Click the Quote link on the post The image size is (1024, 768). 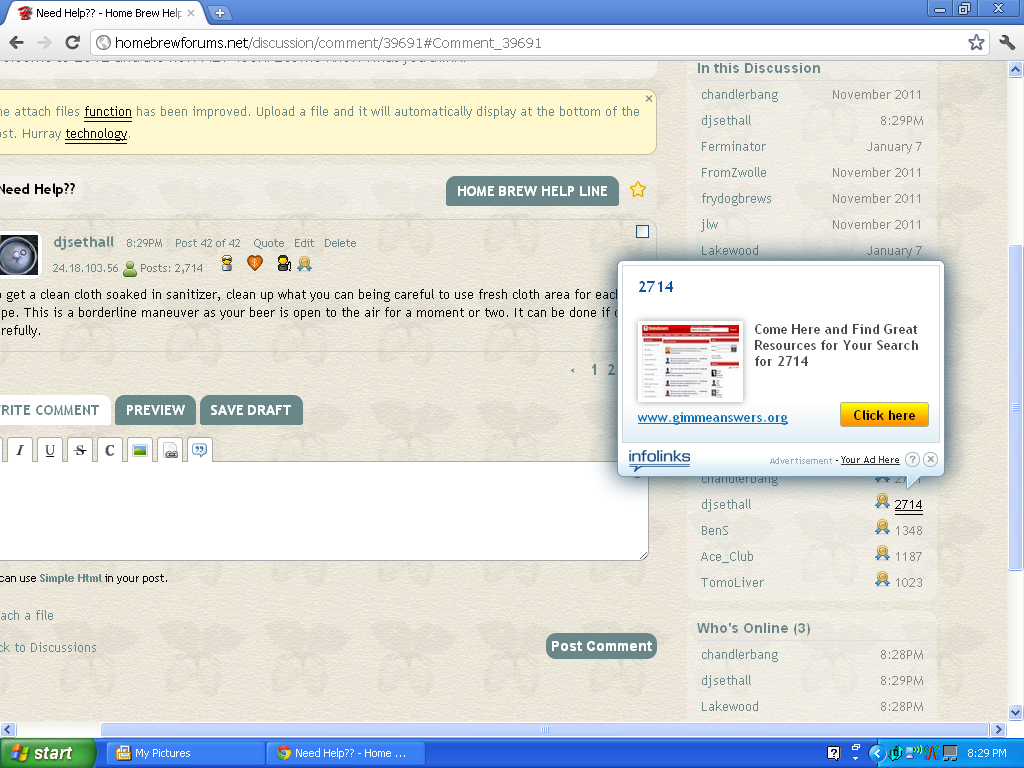(268, 243)
